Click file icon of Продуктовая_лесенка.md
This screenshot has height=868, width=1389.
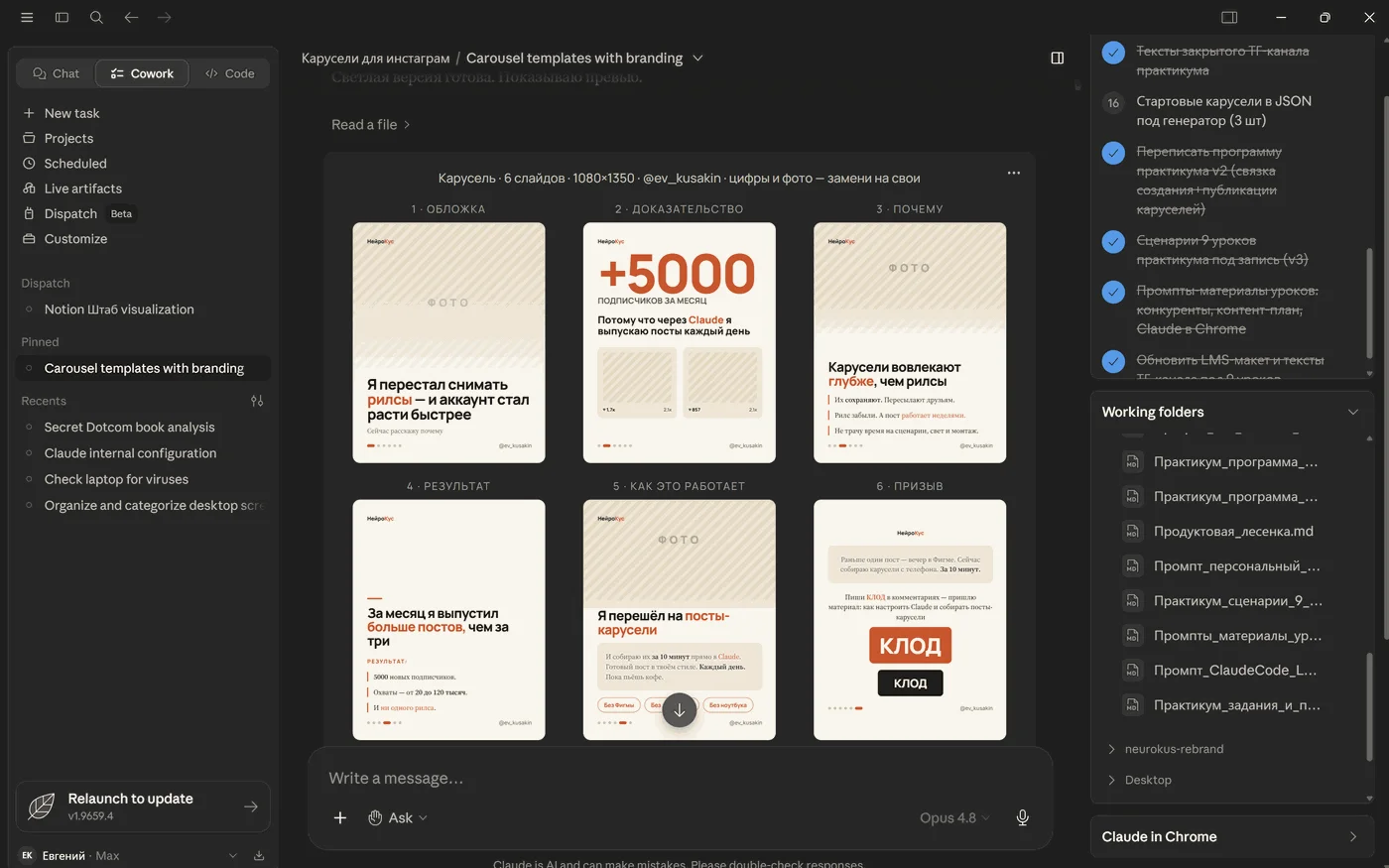pyautogui.click(x=1132, y=532)
